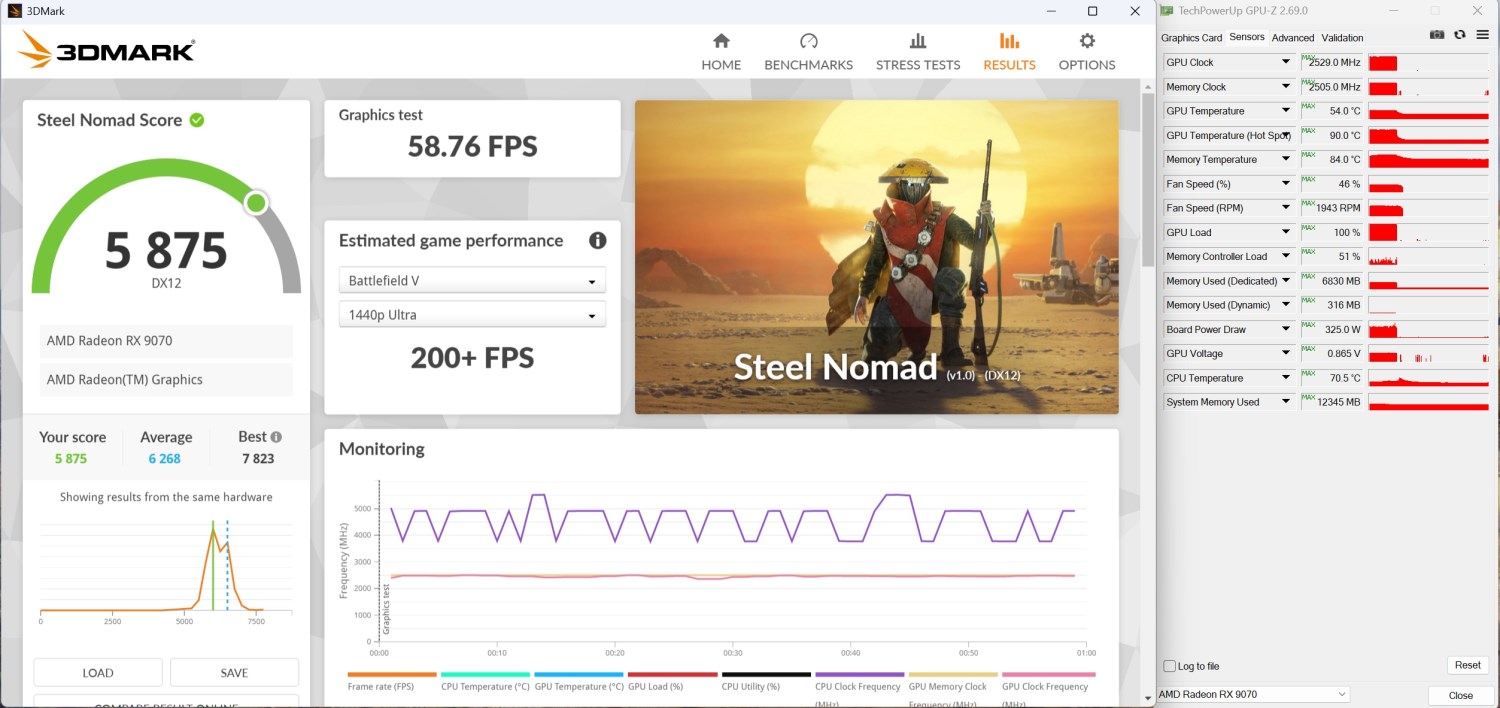The image size is (1500, 708).
Task: Click the green validated checkmark by Steel Nomad Score
Action: pyautogui.click(x=197, y=120)
